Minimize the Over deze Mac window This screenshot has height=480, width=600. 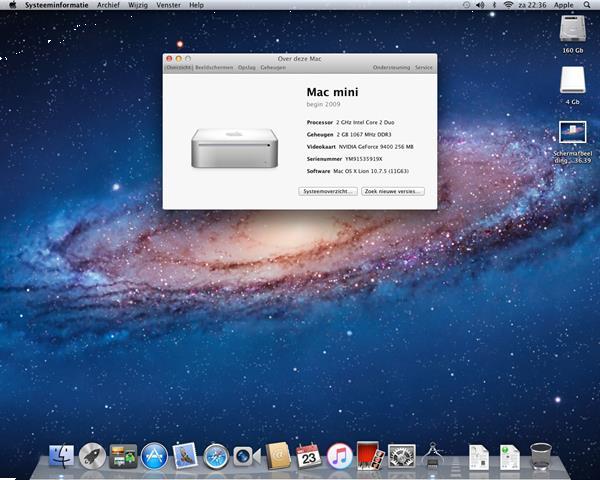(x=178, y=59)
